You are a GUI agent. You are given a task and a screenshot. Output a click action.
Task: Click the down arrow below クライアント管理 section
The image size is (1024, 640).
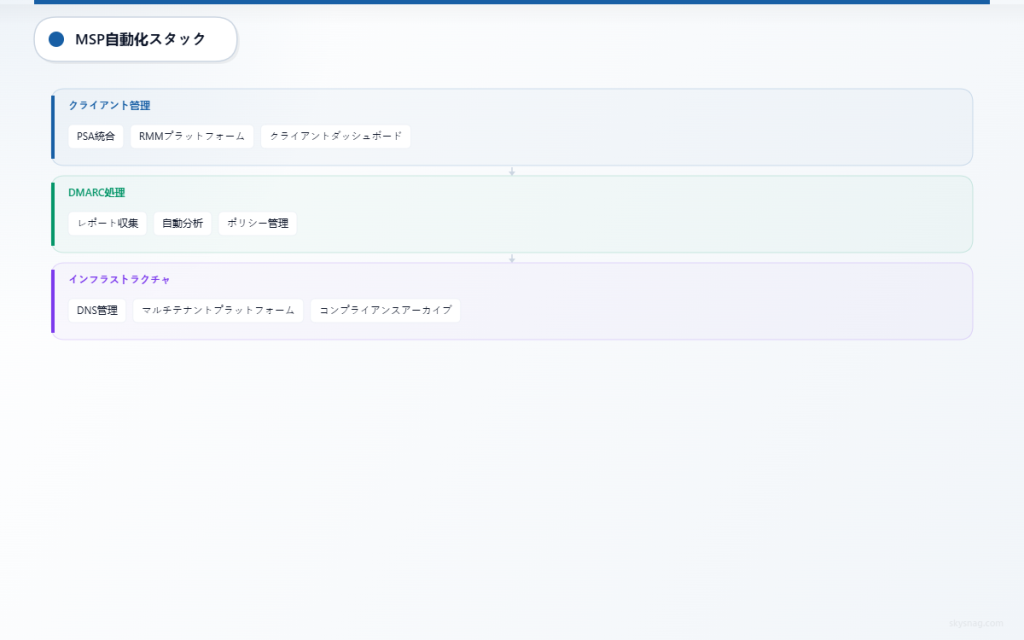pyautogui.click(x=512, y=170)
